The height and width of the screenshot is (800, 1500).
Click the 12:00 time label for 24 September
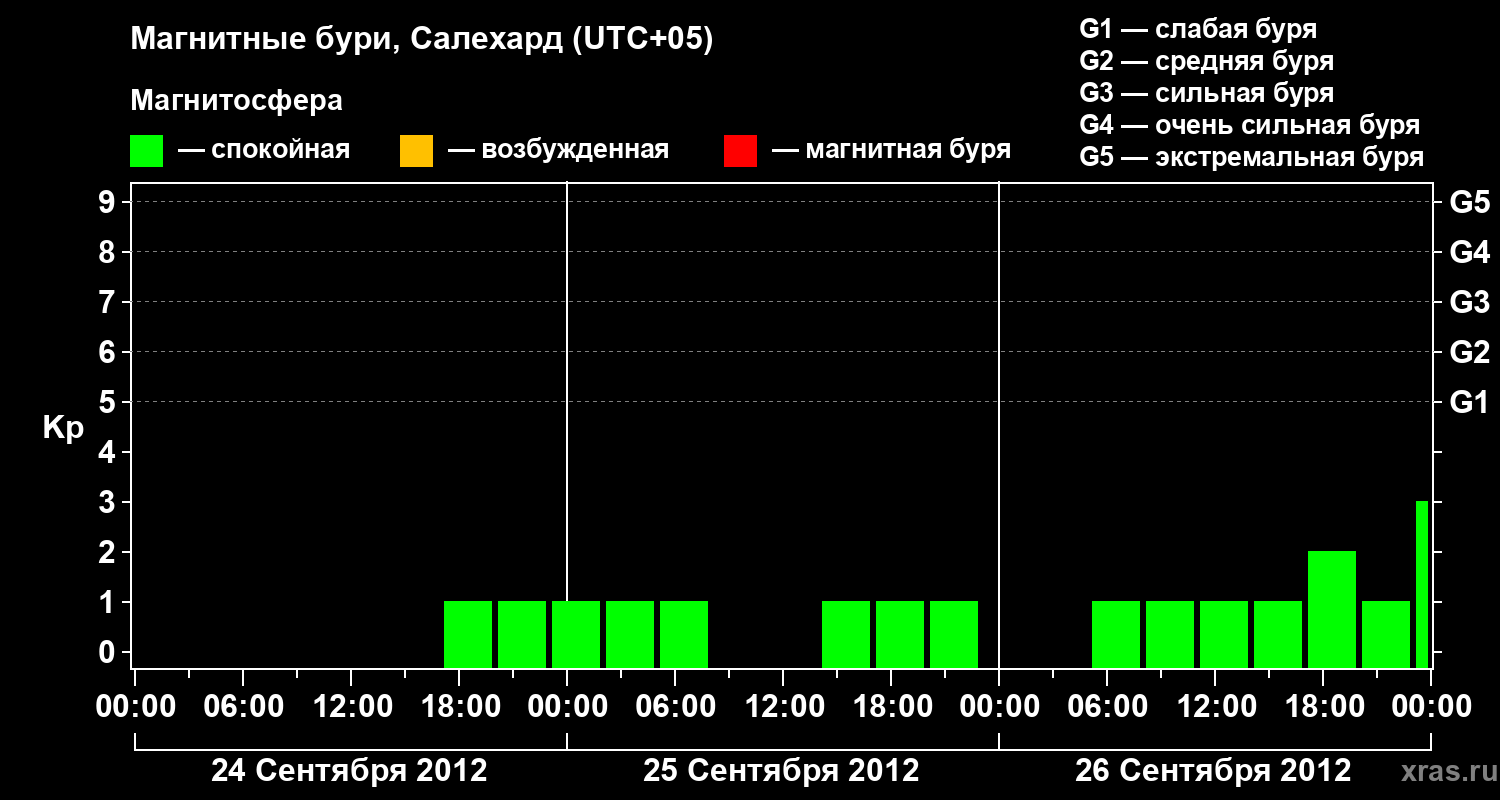(x=351, y=706)
